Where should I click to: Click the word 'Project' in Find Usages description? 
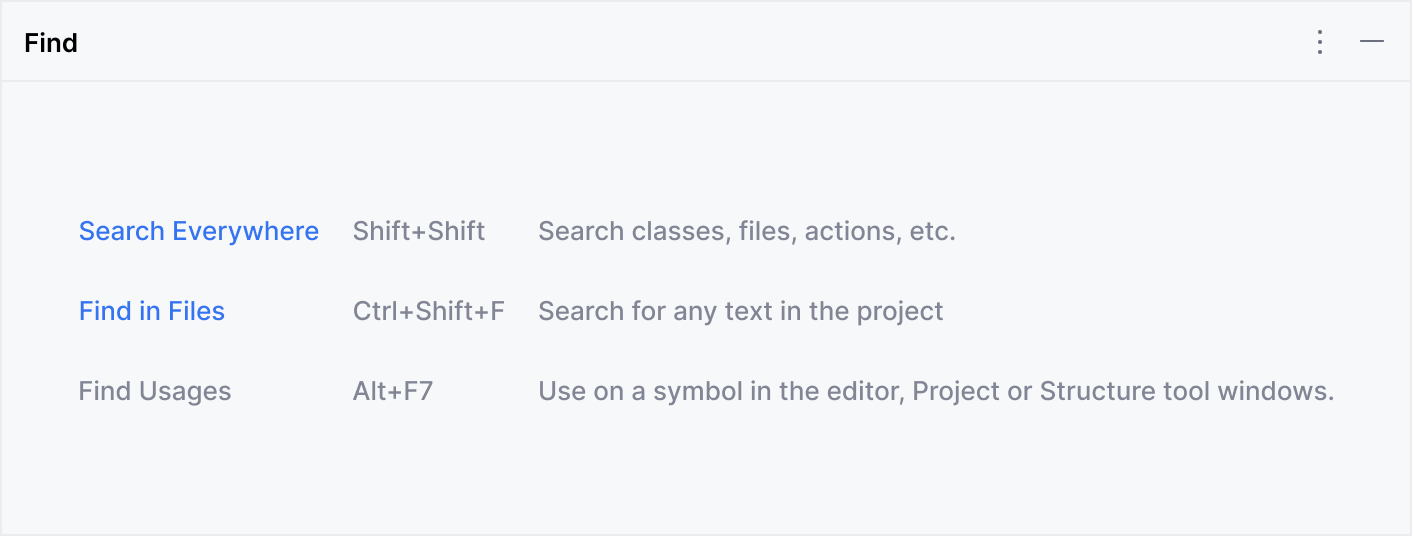coord(956,391)
